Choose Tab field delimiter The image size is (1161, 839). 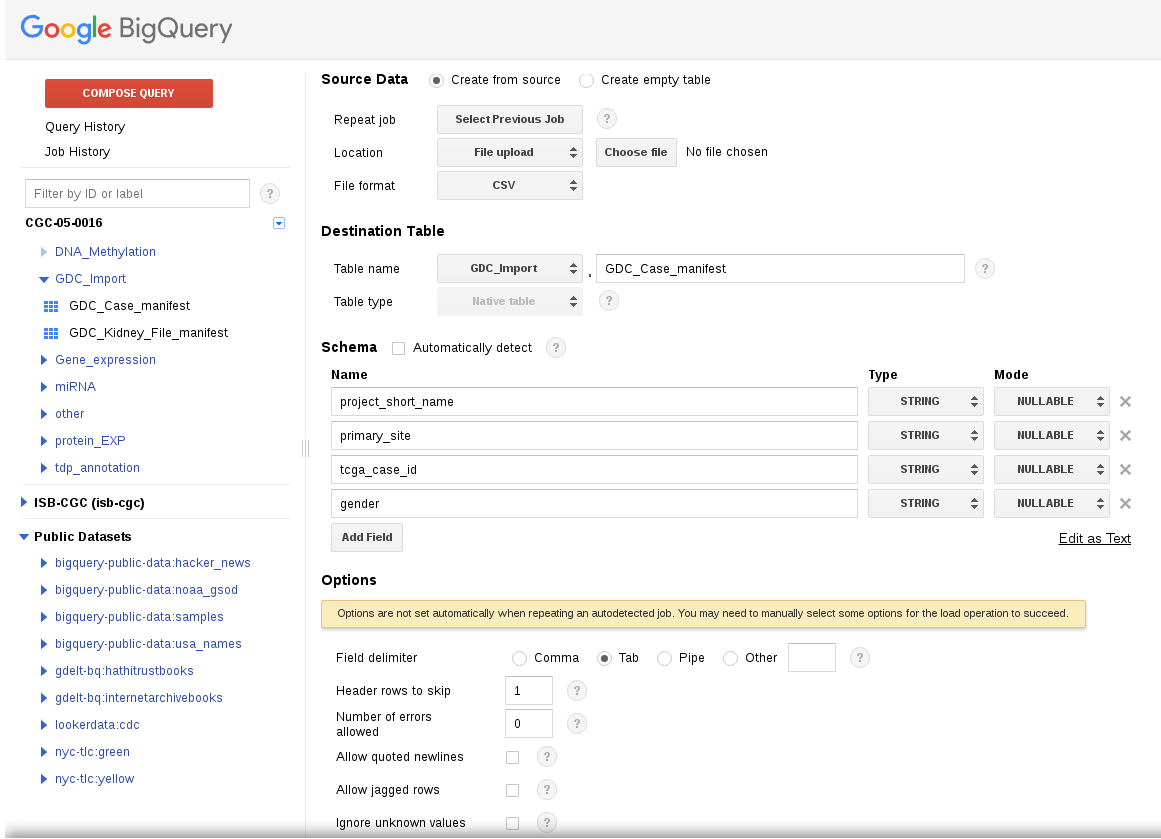point(604,658)
